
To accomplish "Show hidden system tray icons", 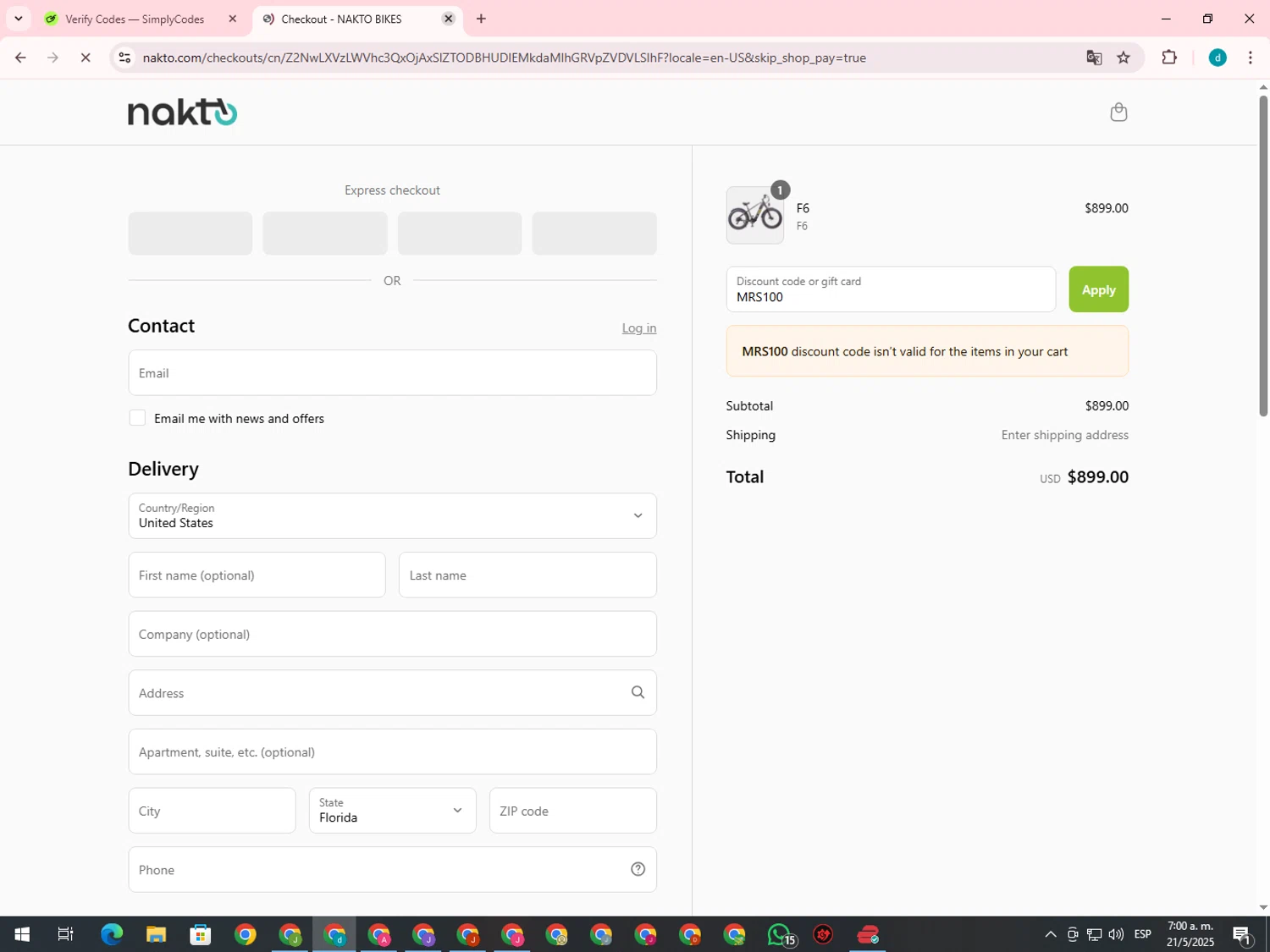I will (1050, 934).
